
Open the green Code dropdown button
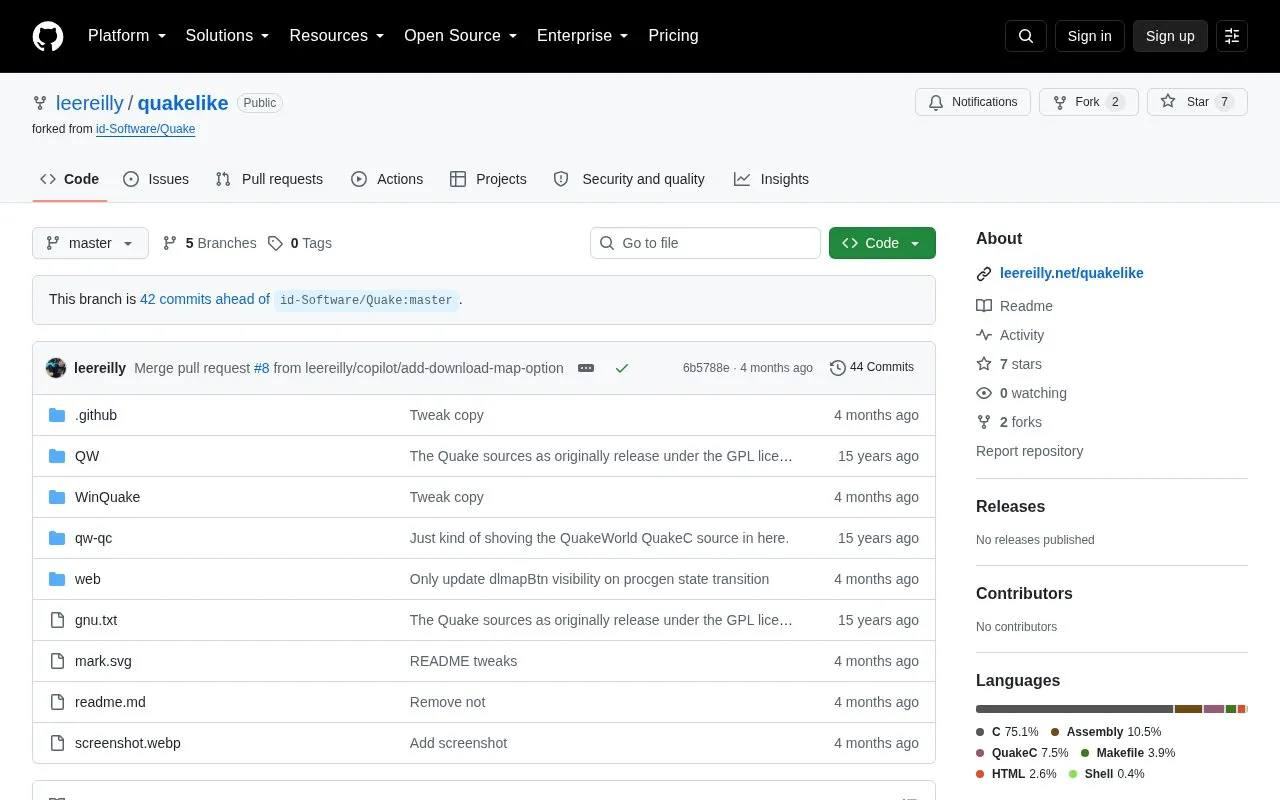point(882,243)
